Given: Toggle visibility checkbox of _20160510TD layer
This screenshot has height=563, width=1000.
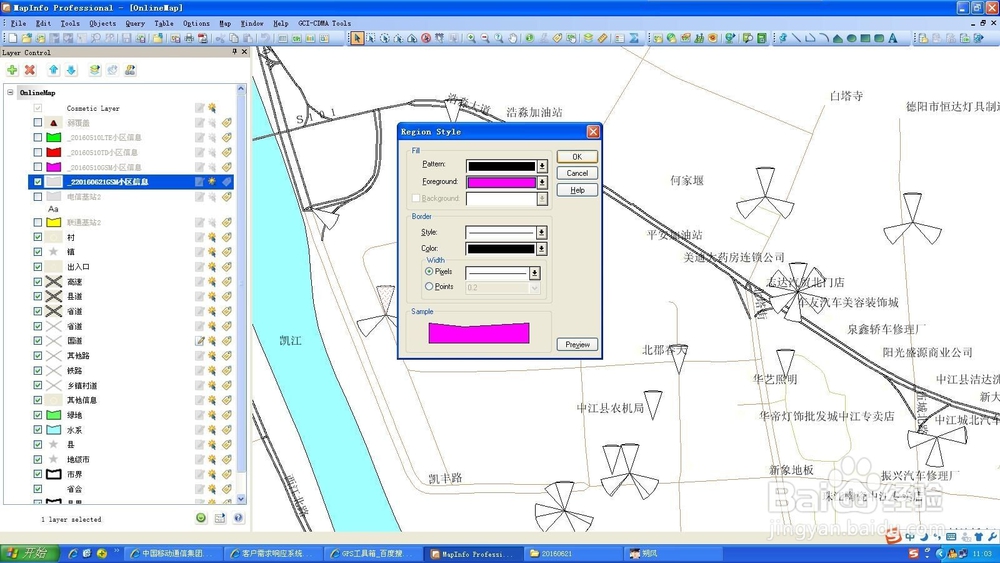Looking at the screenshot, I should click(x=38, y=152).
